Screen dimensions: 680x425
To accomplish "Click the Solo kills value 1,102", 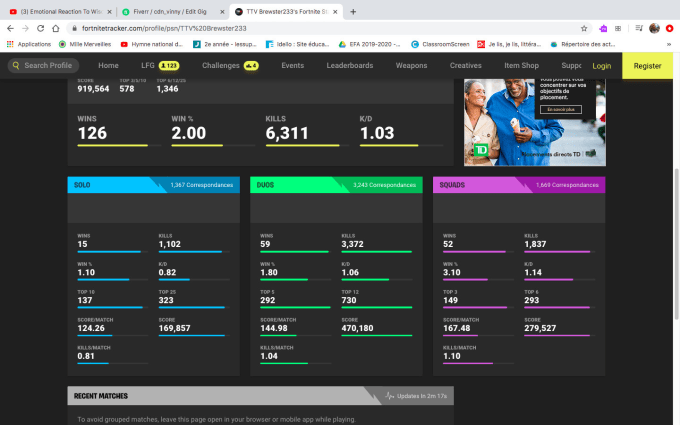I will tap(170, 244).
